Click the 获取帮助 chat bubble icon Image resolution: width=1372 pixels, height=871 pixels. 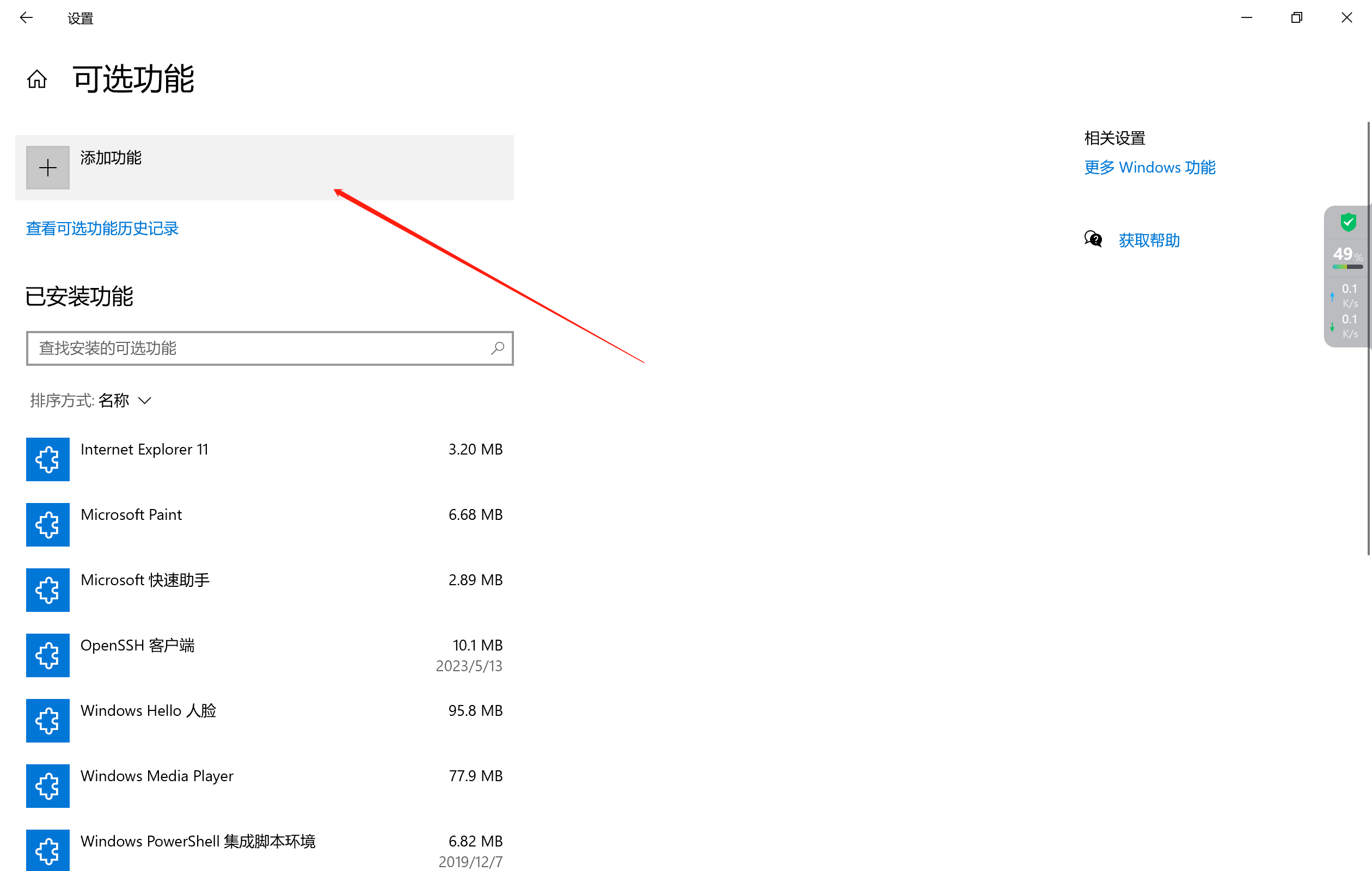tap(1093, 240)
